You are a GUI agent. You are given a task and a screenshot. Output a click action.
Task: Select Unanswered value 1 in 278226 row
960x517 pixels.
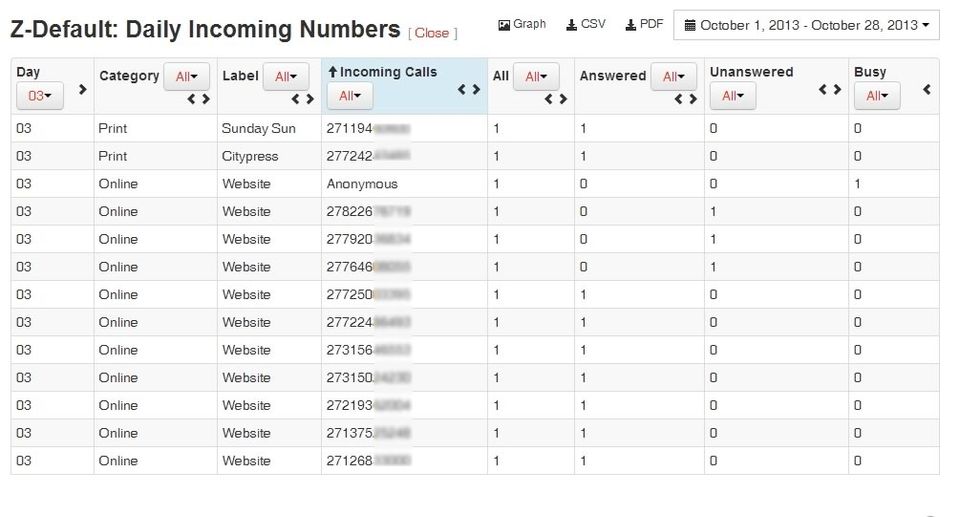713,211
